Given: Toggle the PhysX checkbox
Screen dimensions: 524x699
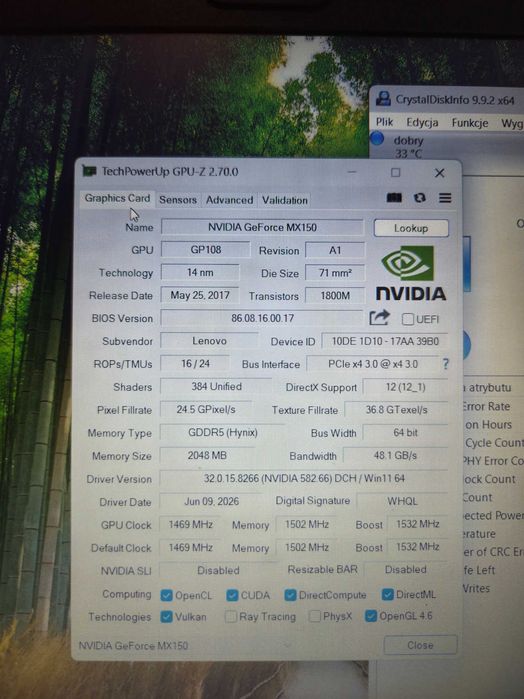Looking at the screenshot, I should (314, 616).
